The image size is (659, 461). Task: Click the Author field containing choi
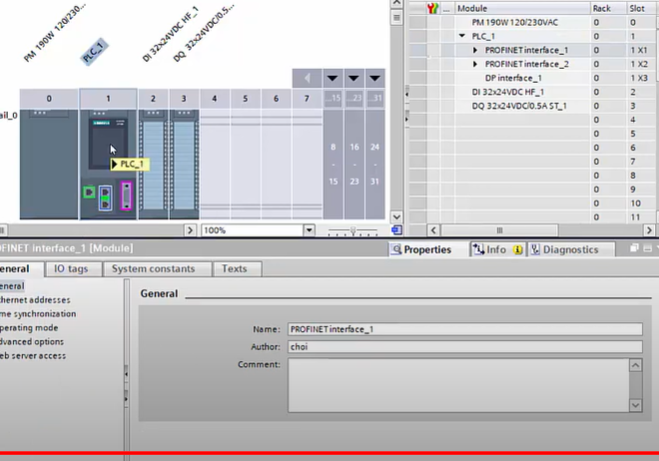pos(465,347)
